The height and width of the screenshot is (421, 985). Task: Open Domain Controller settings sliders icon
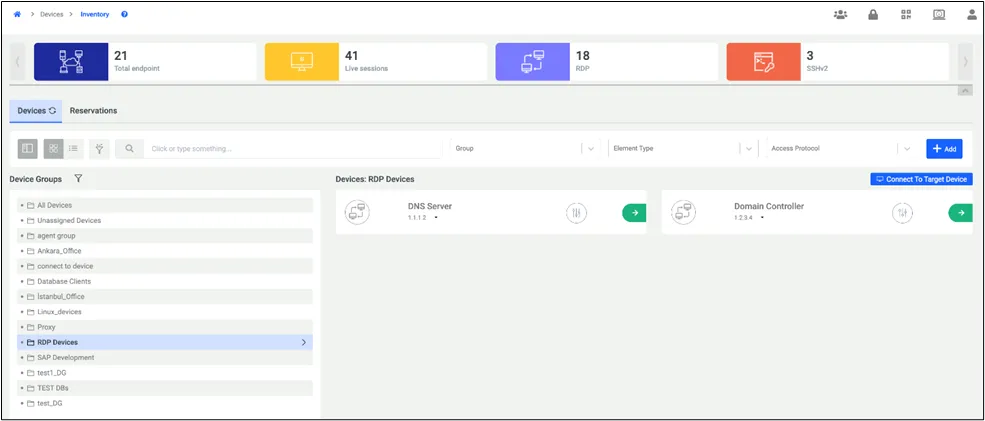[x=903, y=213]
